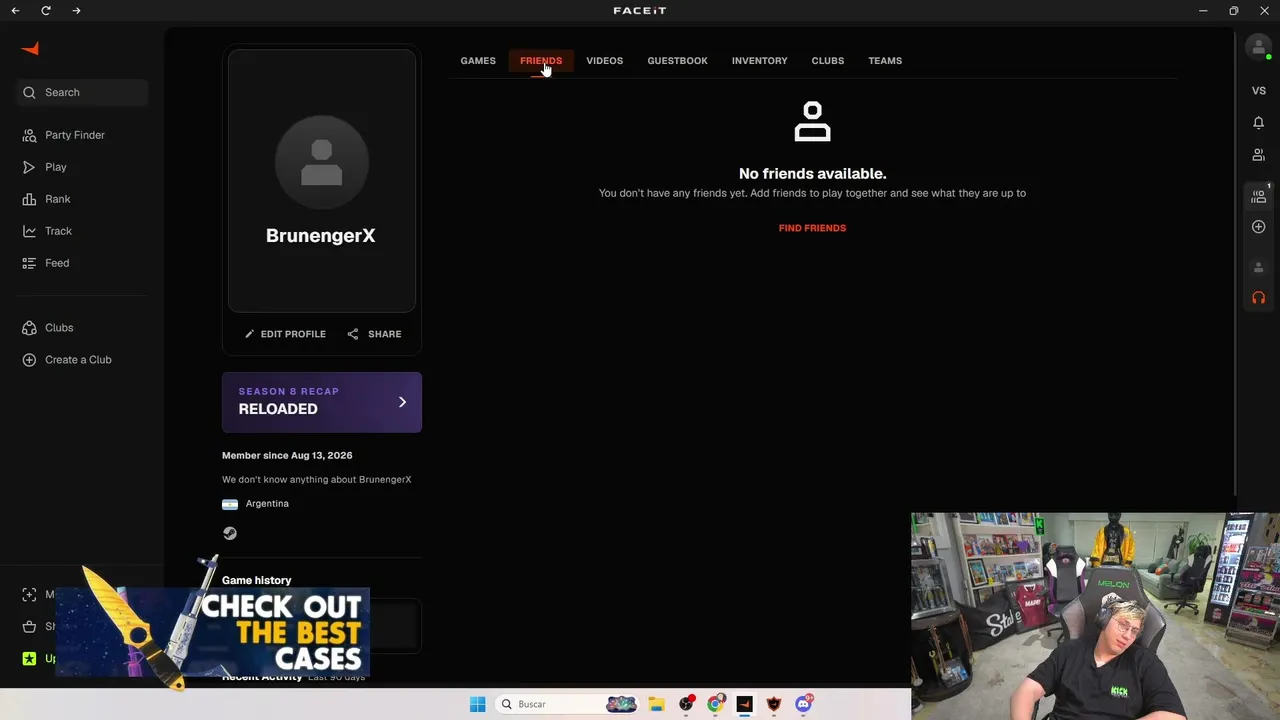Click the 'Member since Aug 13, 2026' text

point(287,456)
